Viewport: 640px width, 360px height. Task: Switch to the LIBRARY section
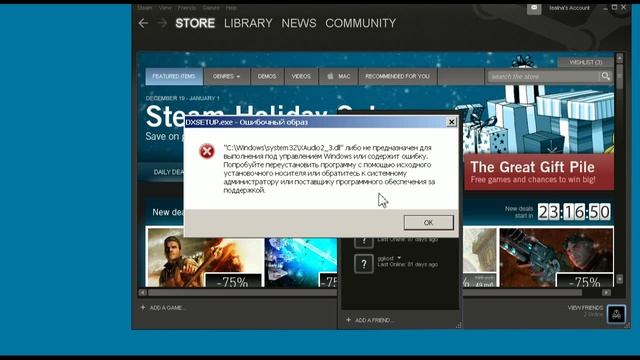[248, 23]
